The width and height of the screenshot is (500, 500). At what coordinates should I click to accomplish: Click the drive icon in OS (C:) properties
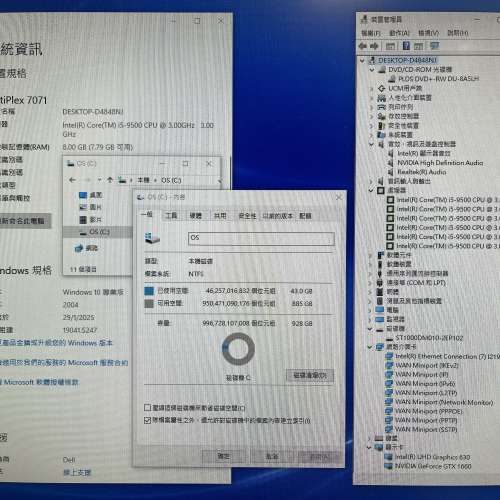pyautogui.click(x=152, y=238)
